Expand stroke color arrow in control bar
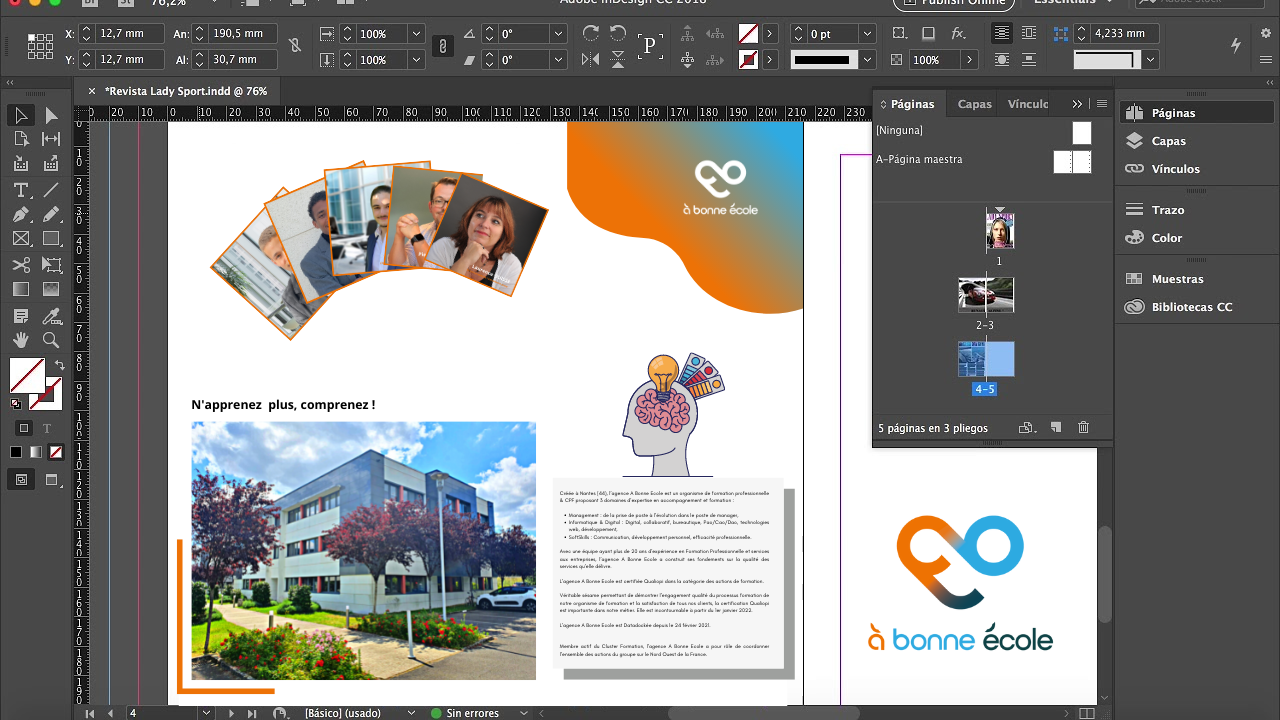This screenshot has width=1280, height=720. pos(770,60)
